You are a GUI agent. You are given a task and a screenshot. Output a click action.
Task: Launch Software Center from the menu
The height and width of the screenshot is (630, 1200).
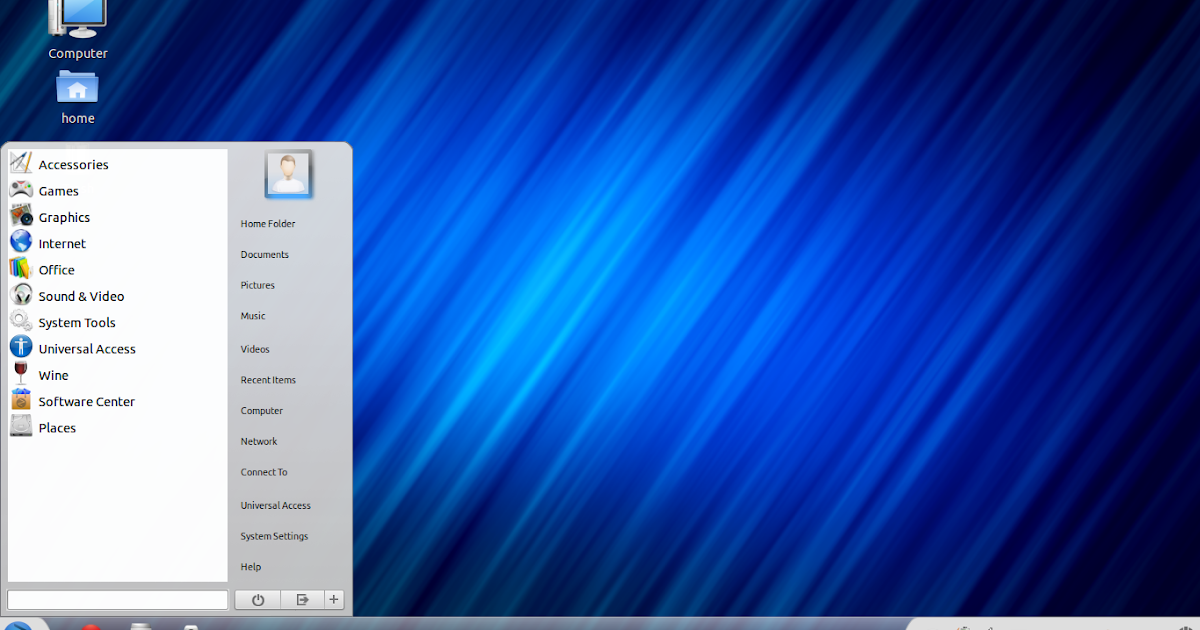coord(86,402)
